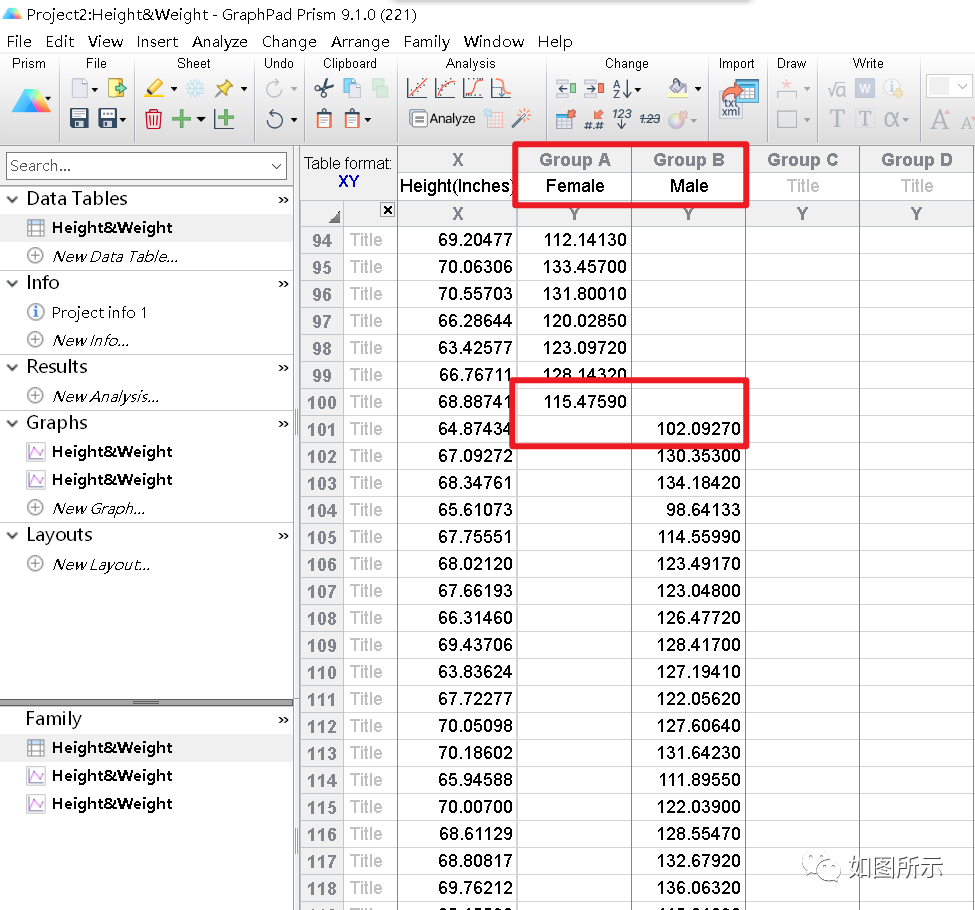975x910 pixels.
Task: Click the yellow highlighter sheet icon
Action: click(154, 88)
